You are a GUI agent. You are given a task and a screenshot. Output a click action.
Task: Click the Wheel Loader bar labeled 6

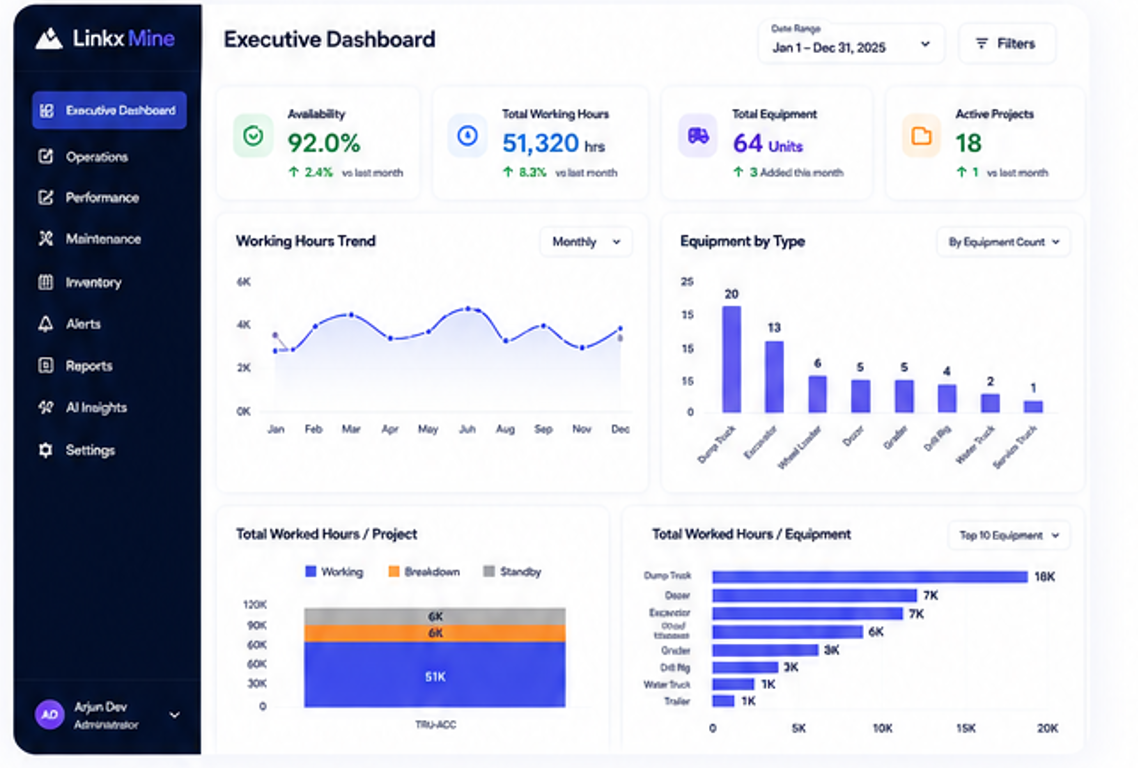pyautogui.click(x=817, y=394)
